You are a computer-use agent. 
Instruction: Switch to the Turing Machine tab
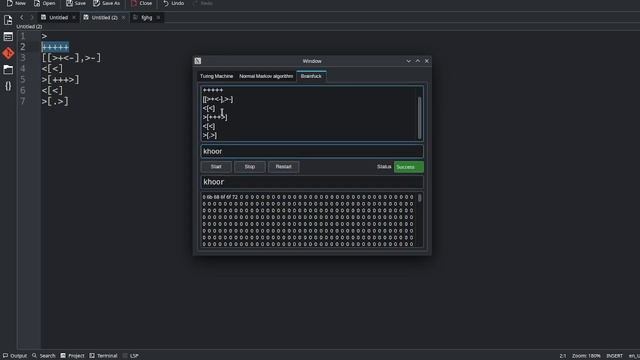coord(216,76)
